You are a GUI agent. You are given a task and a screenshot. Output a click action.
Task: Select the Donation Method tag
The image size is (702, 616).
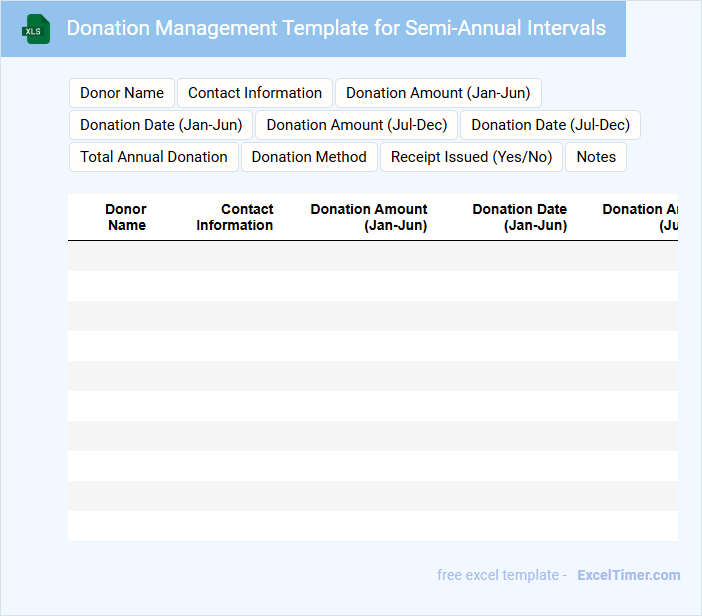[309, 157]
